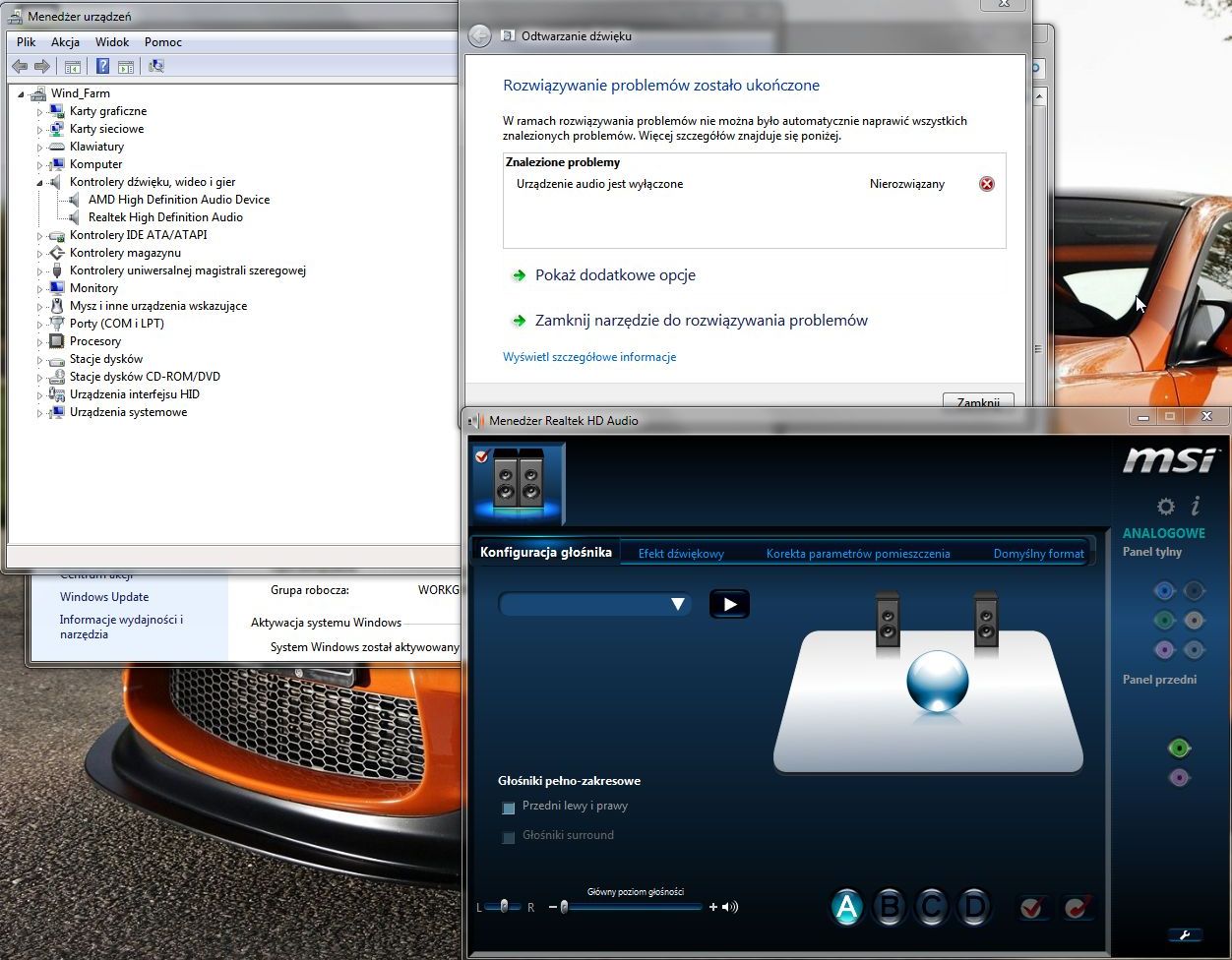Open the information (i) icon in Realtek panel
This screenshot has width=1232, height=960.
[1195, 506]
